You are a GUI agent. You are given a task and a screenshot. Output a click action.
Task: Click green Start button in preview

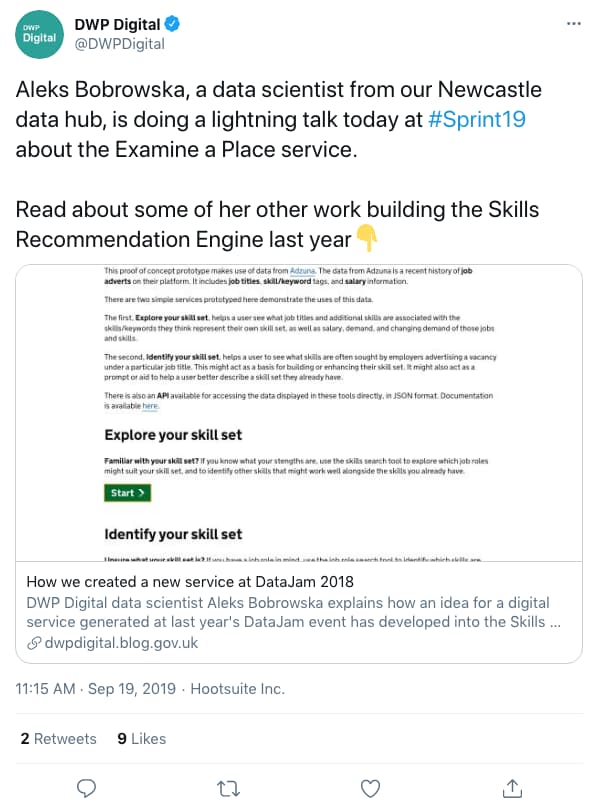(x=127, y=493)
